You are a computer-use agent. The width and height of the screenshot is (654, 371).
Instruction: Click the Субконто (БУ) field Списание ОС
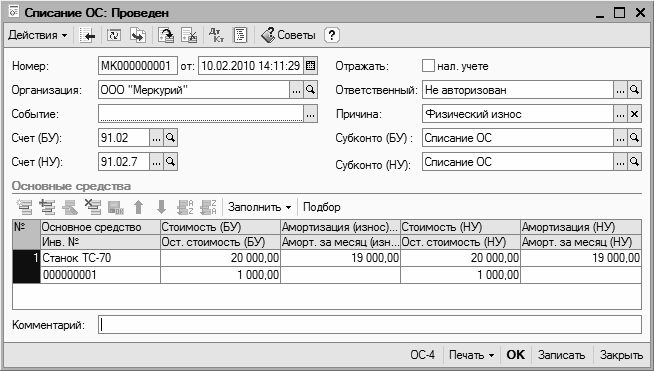click(x=518, y=138)
